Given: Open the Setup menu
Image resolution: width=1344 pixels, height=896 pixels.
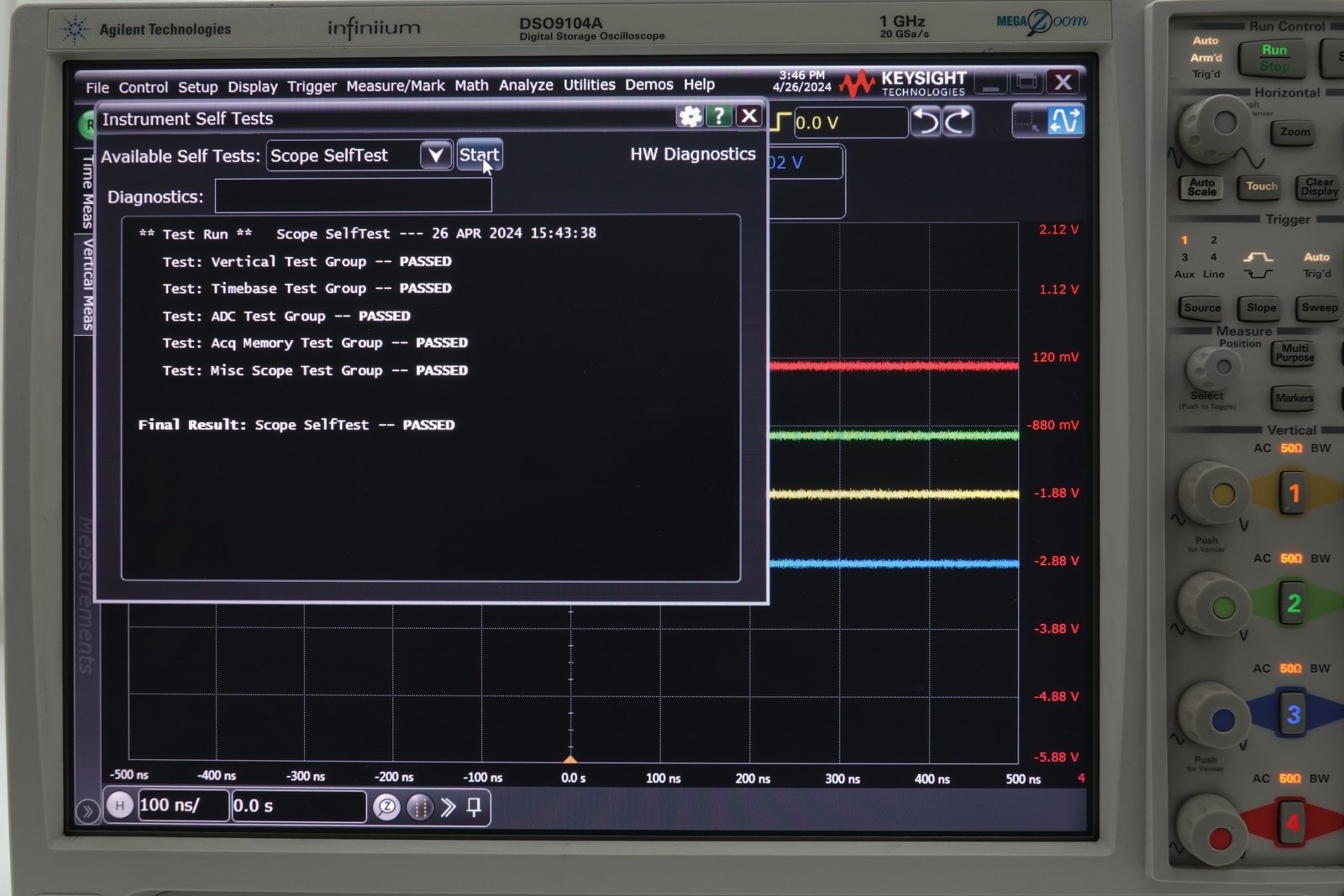Looking at the screenshot, I should pos(197,87).
